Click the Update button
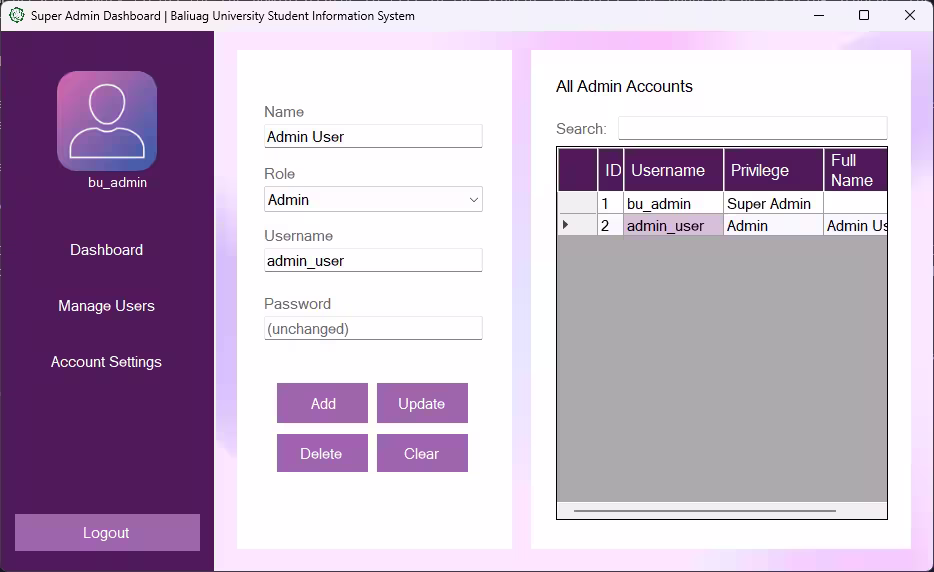This screenshot has height=572, width=934. pos(422,403)
